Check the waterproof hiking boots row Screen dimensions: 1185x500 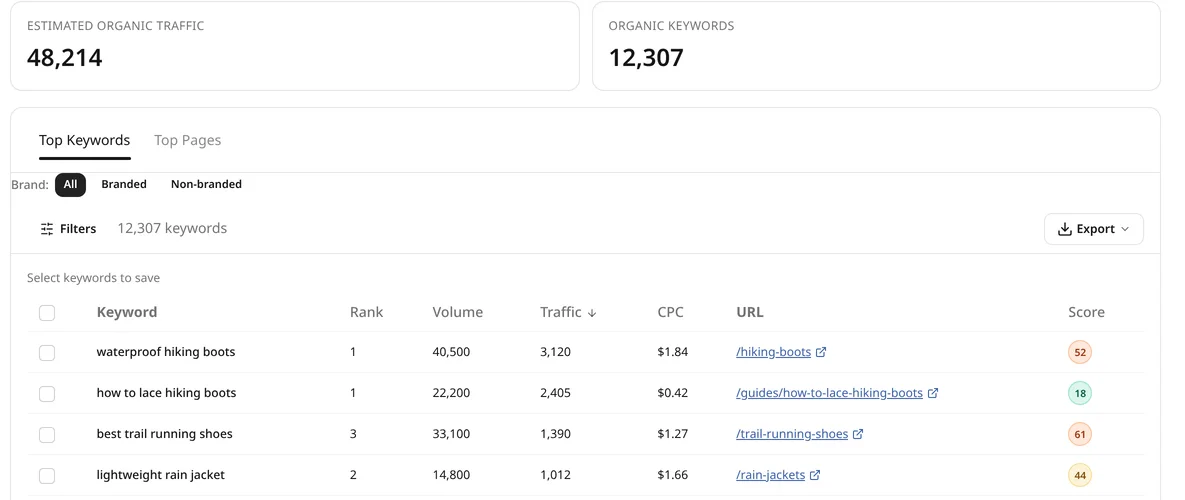click(47, 353)
